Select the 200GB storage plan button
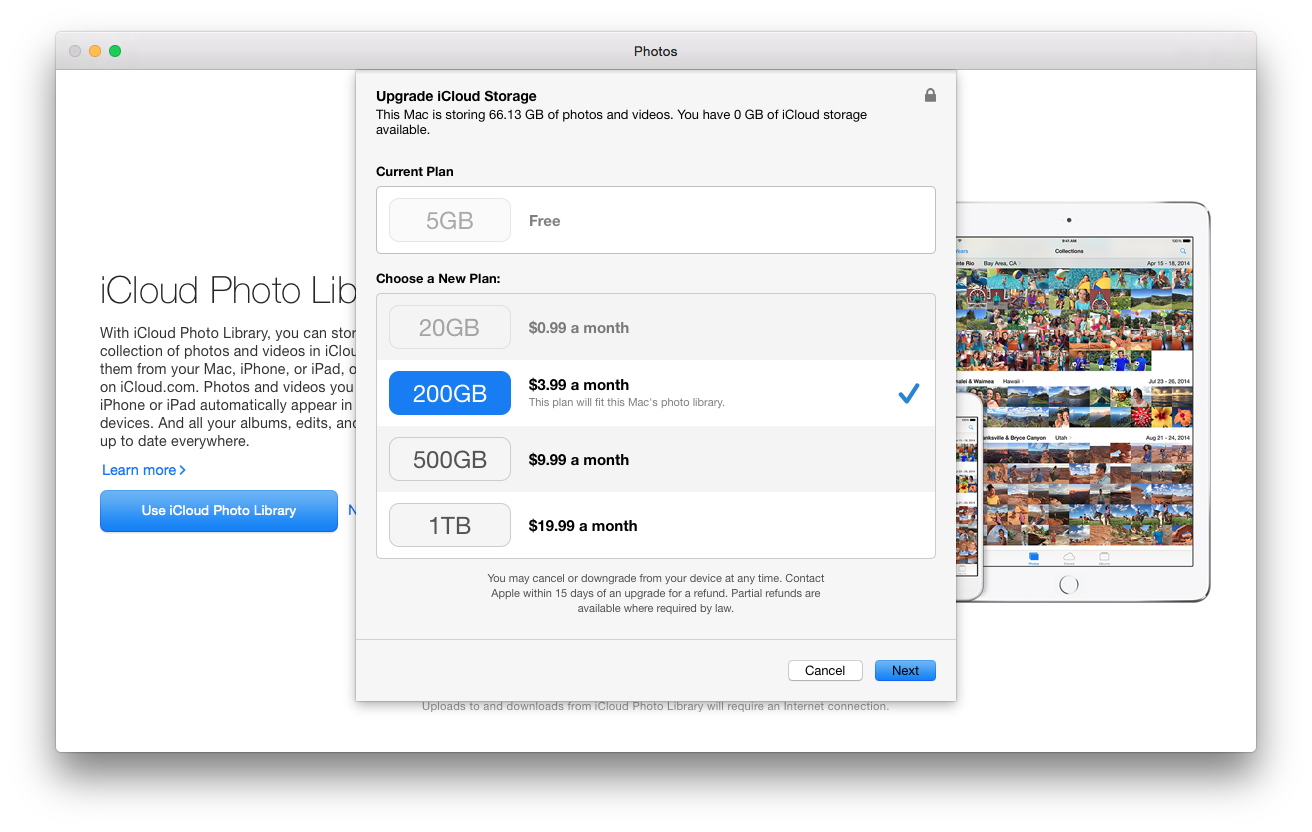The height and width of the screenshot is (832, 1312). pyautogui.click(x=449, y=393)
